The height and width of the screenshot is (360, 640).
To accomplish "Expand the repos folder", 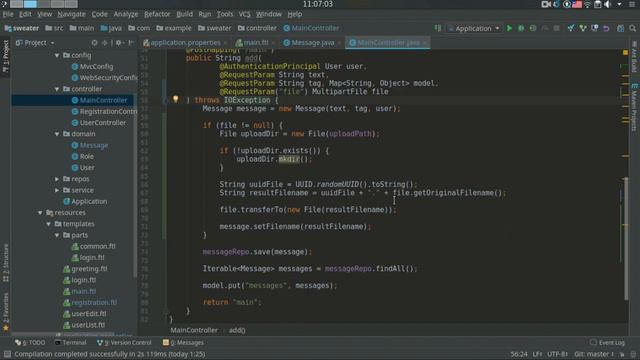I will pos(57,179).
